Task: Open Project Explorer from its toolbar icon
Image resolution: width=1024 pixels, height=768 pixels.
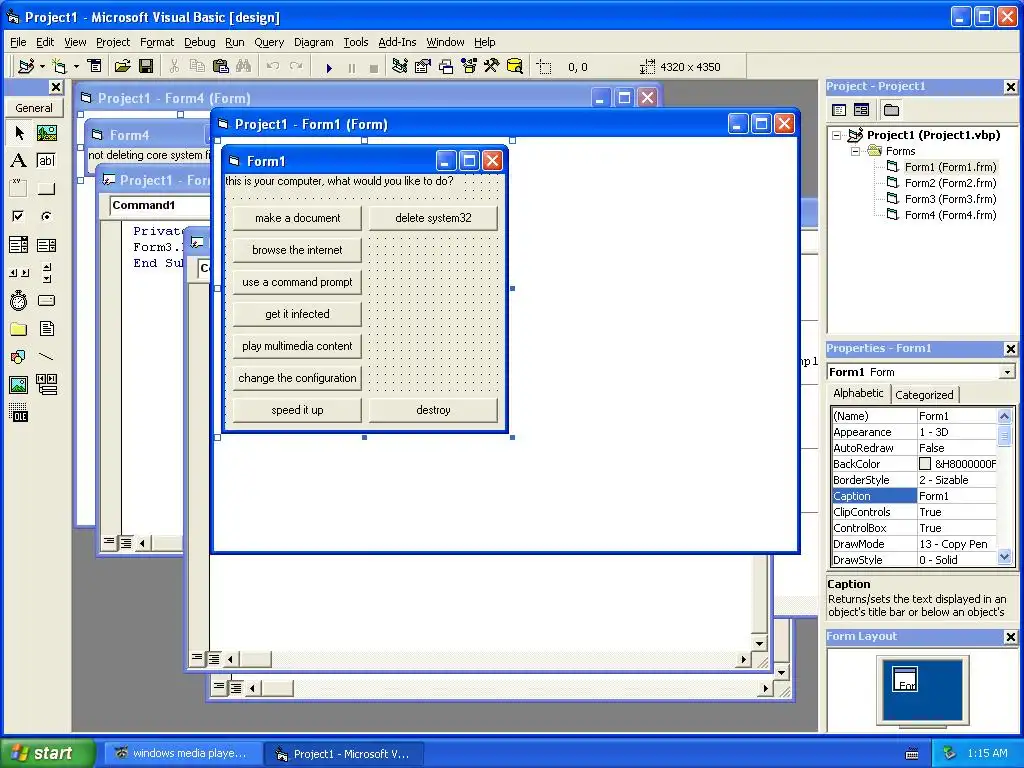Action: coord(400,67)
